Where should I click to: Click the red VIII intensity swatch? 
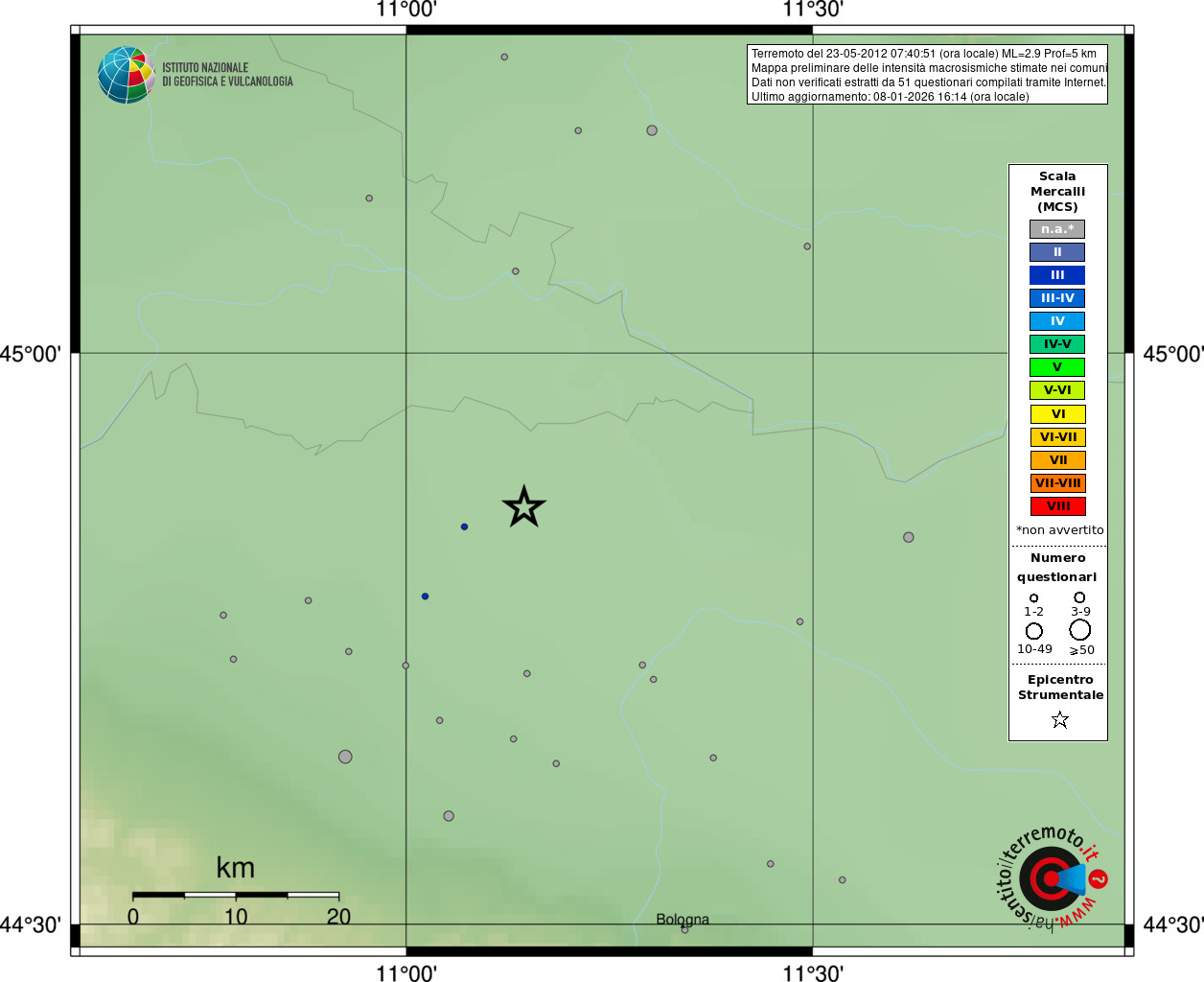point(1057,506)
